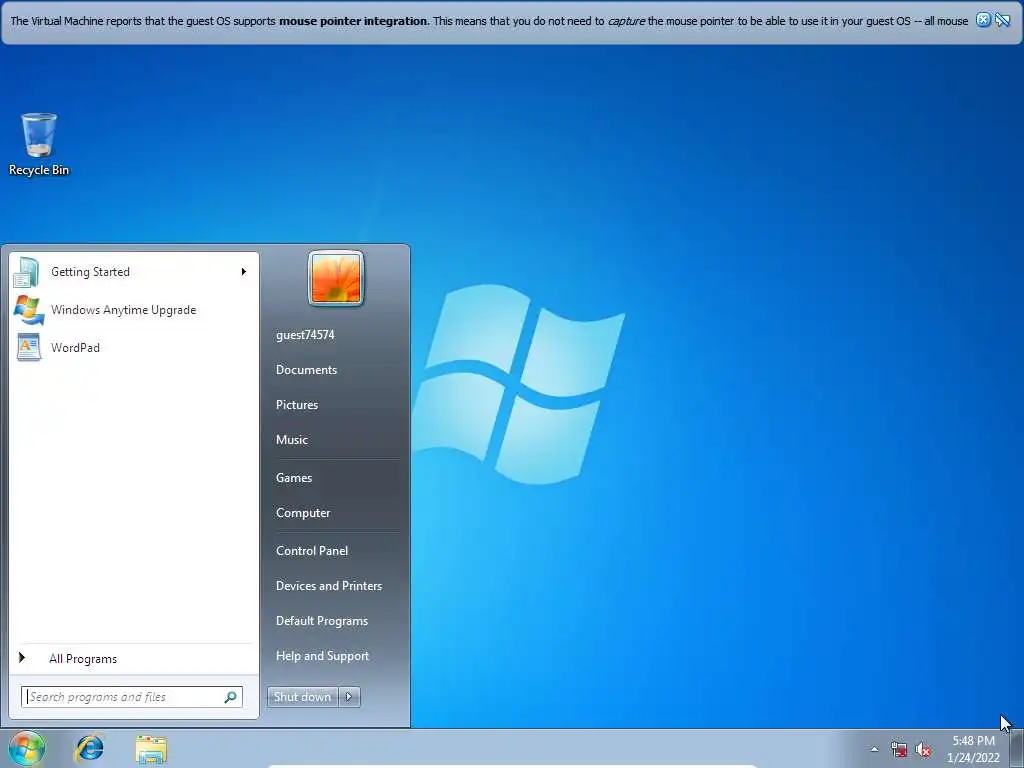The height and width of the screenshot is (768, 1024).
Task: Click the flower user account picture
Action: (x=336, y=279)
